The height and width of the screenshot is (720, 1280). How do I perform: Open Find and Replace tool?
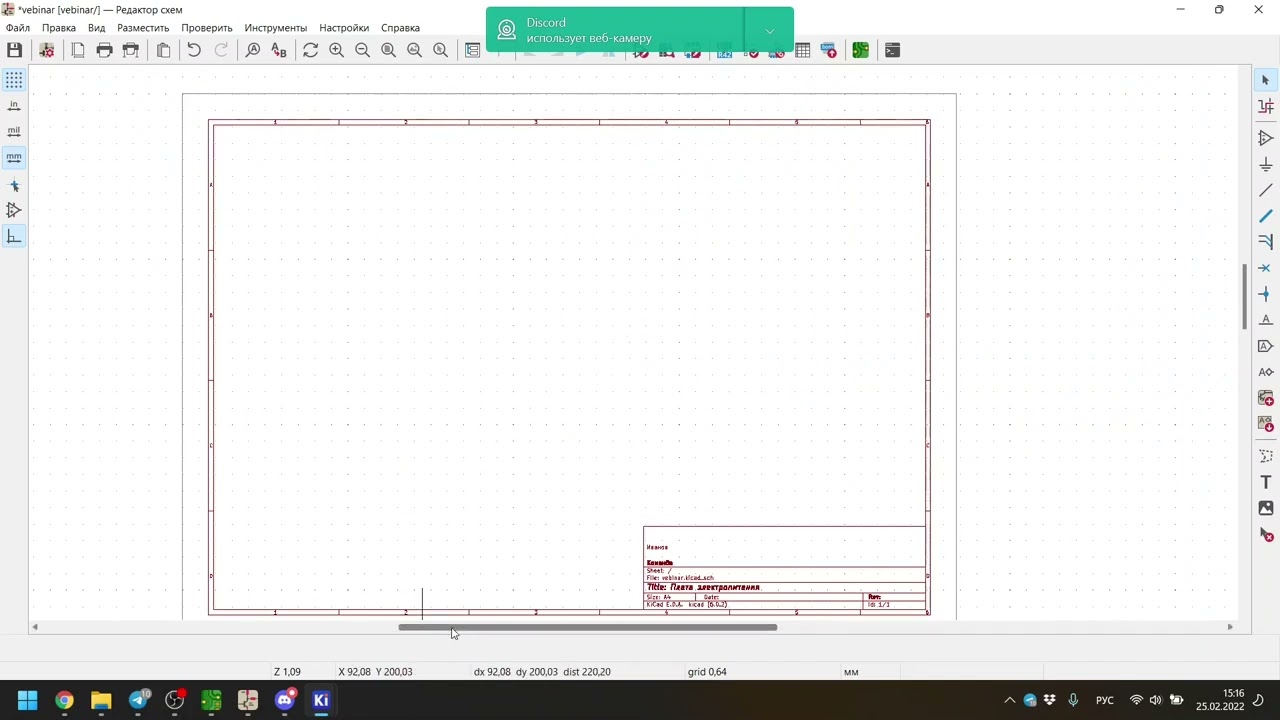279,50
